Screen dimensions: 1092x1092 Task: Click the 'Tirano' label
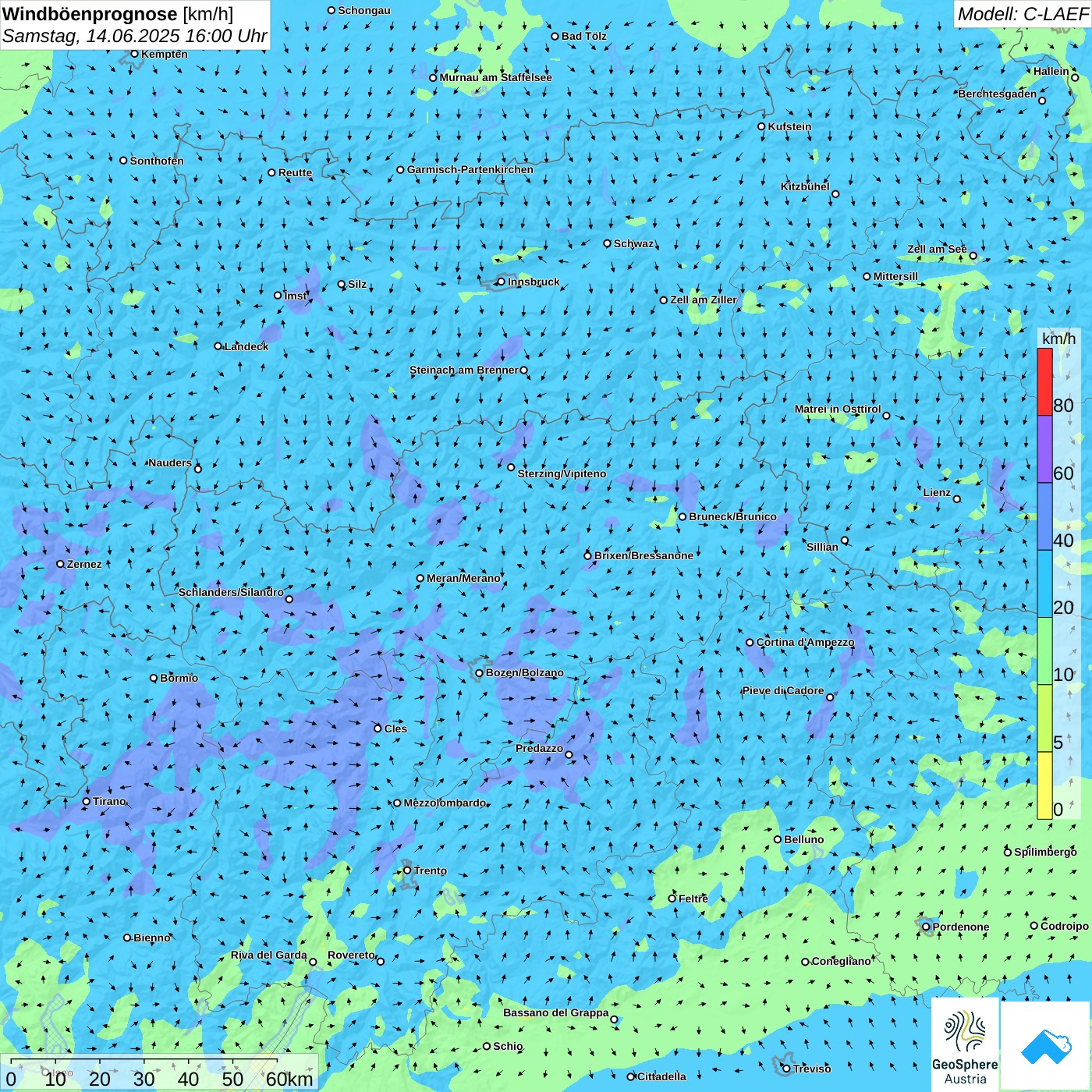[x=109, y=801]
